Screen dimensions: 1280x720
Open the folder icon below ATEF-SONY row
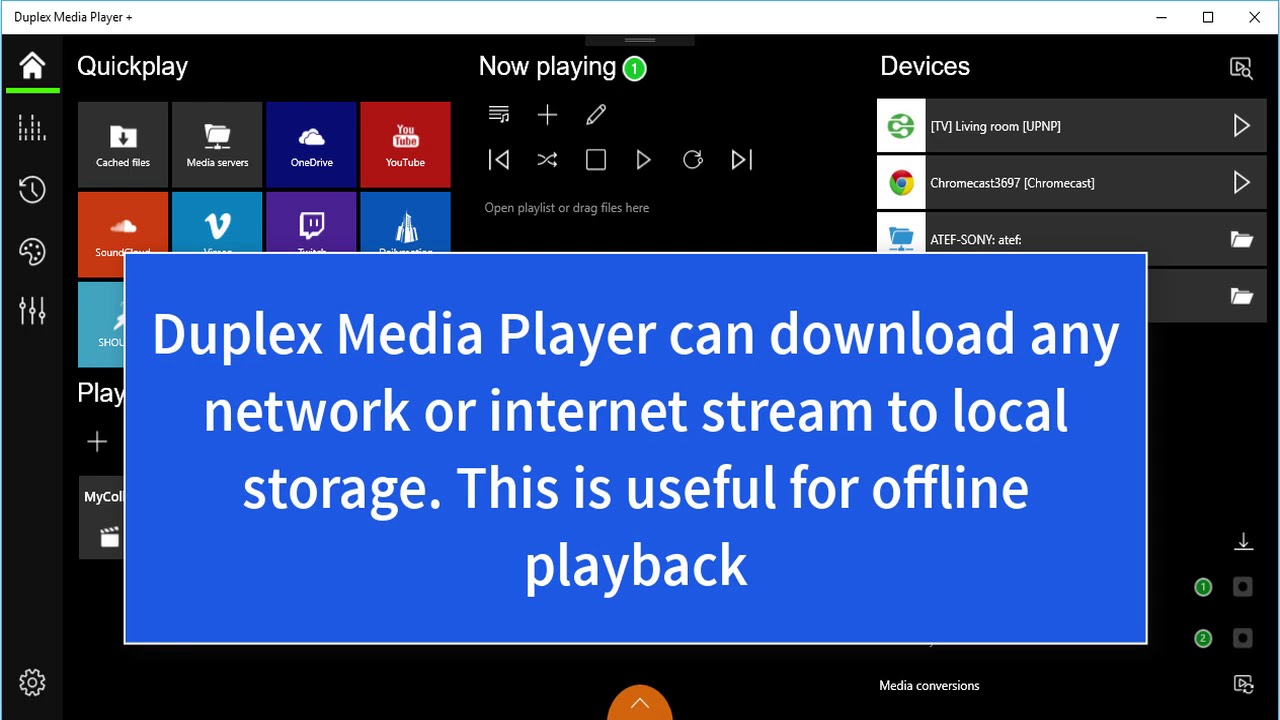pyautogui.click(x=1241, y=296)
